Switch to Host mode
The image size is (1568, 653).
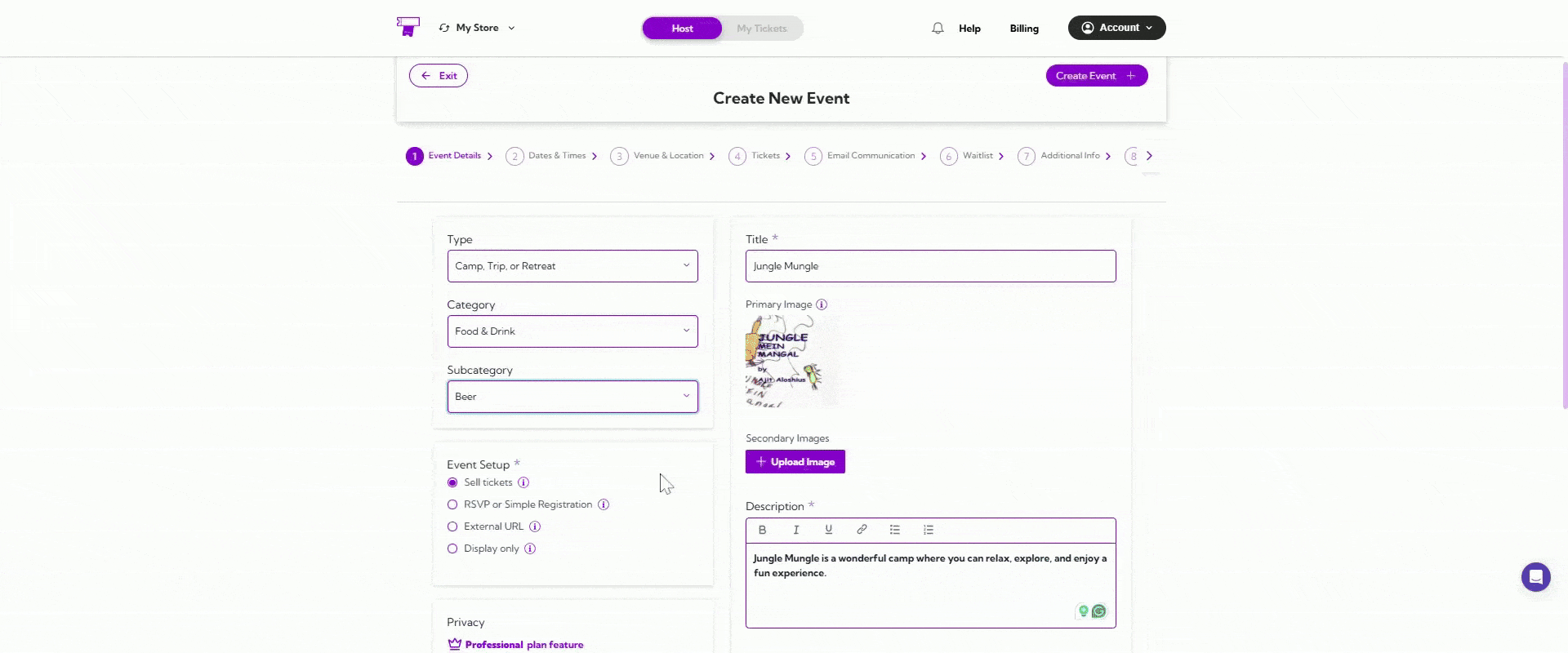click(682, 29)
